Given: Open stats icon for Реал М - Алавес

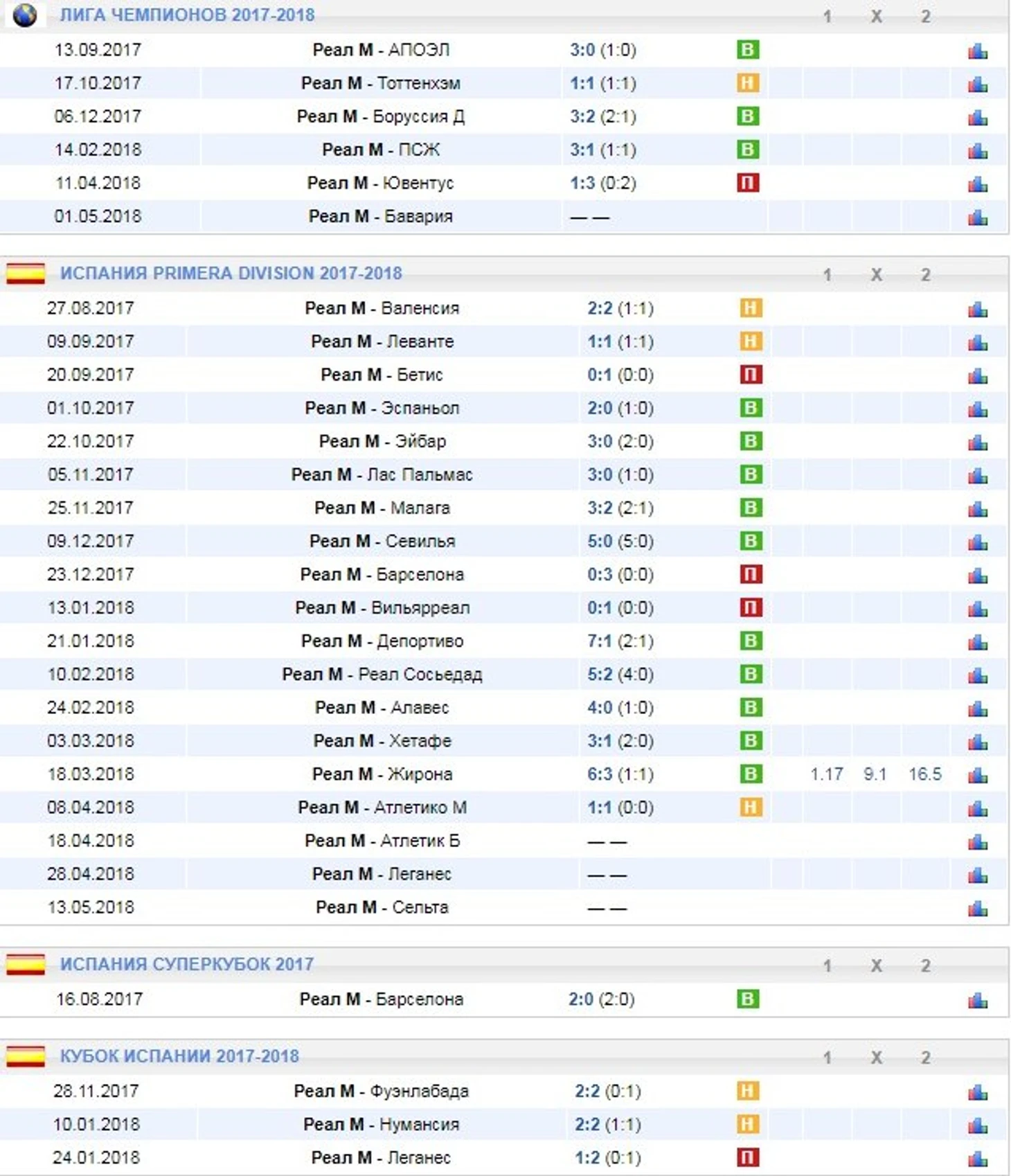Looking at the screenshot, I should pos(978,708).
